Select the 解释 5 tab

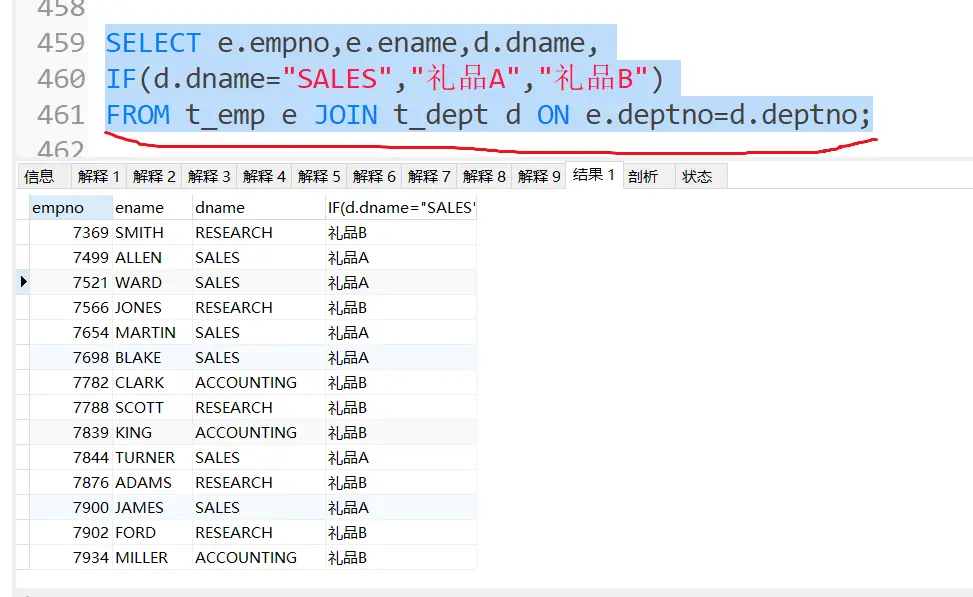click(x=318, y=177)
